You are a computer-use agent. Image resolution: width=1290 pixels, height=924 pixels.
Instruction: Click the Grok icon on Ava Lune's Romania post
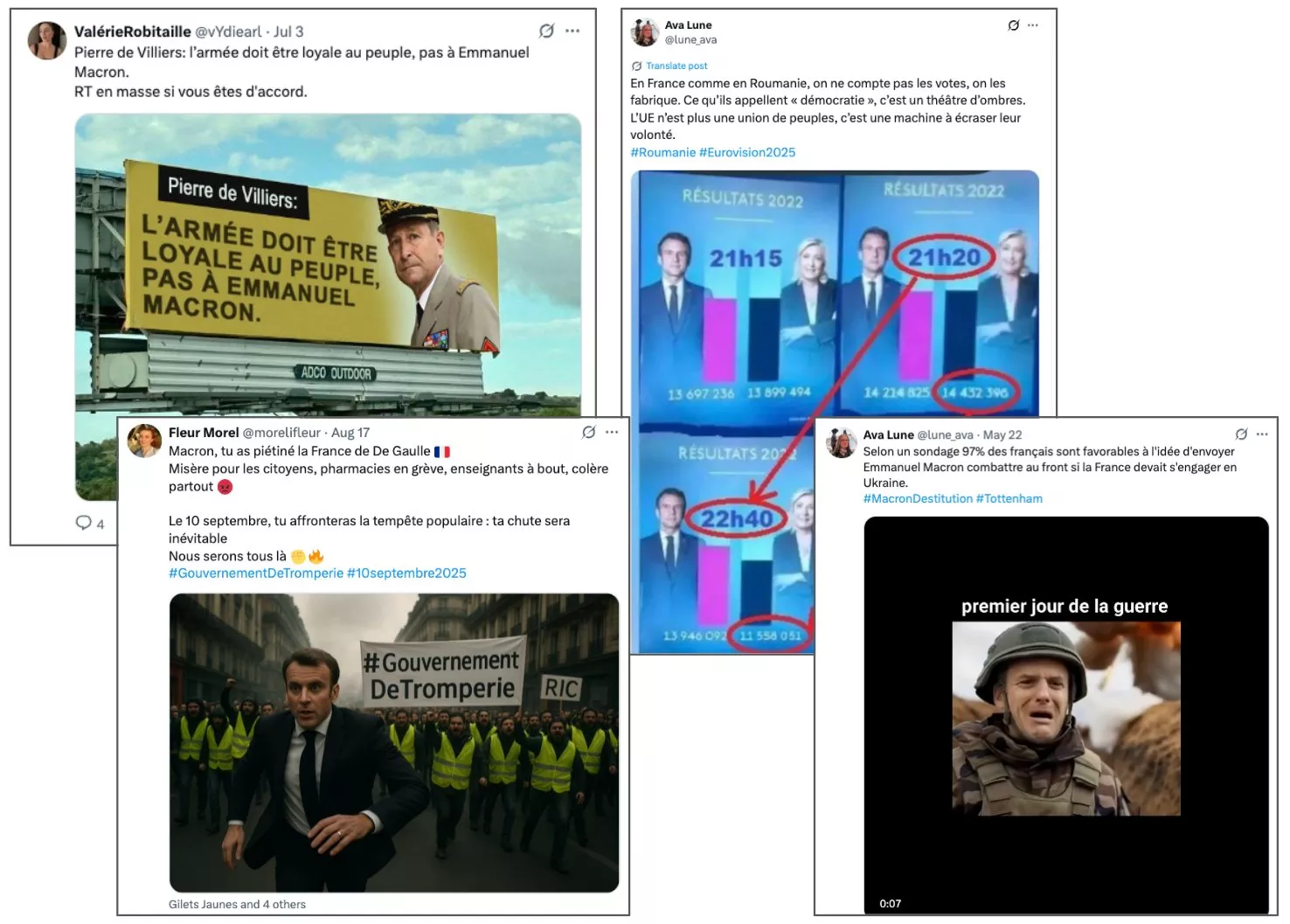pyautogui.click(x=1014, y=25)
